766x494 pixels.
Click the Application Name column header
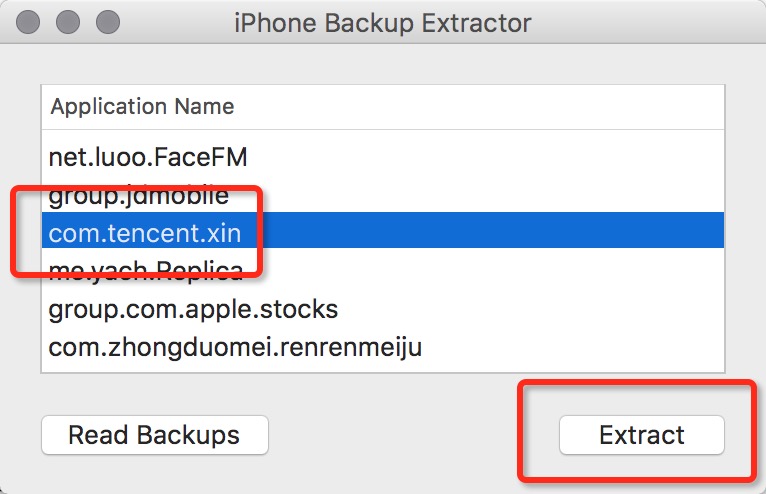coord(142,106)
